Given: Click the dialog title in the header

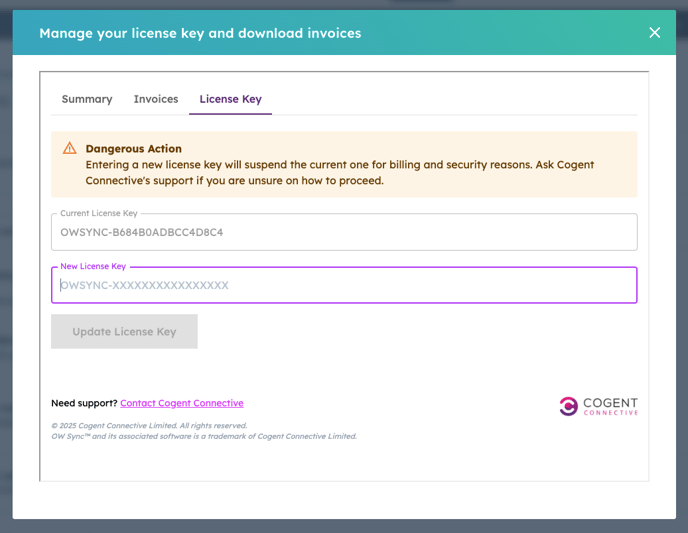Looking at the screenshot, I should tap(200, 33).
